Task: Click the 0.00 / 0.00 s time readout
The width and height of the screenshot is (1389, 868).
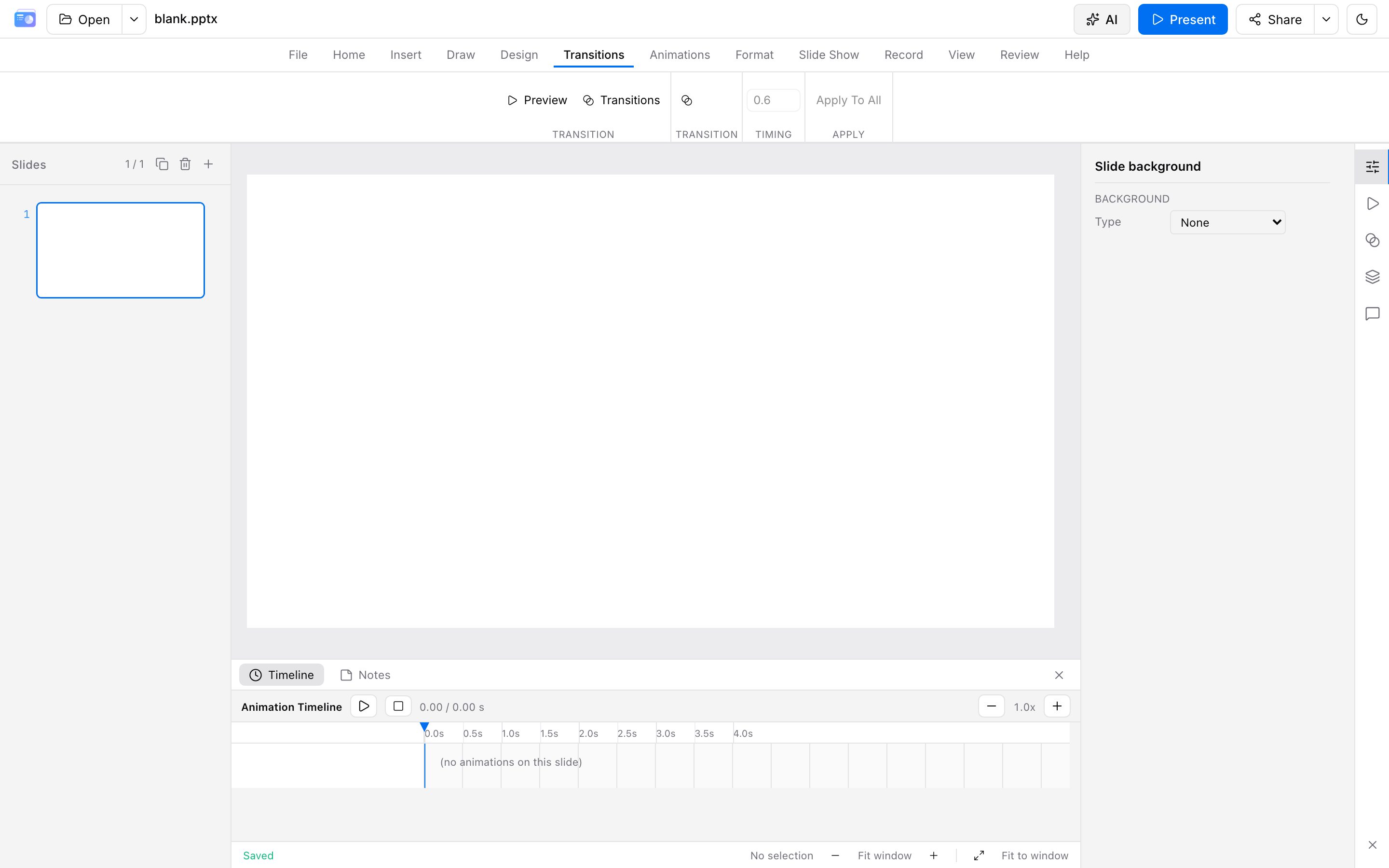Action: pos(452,706)
